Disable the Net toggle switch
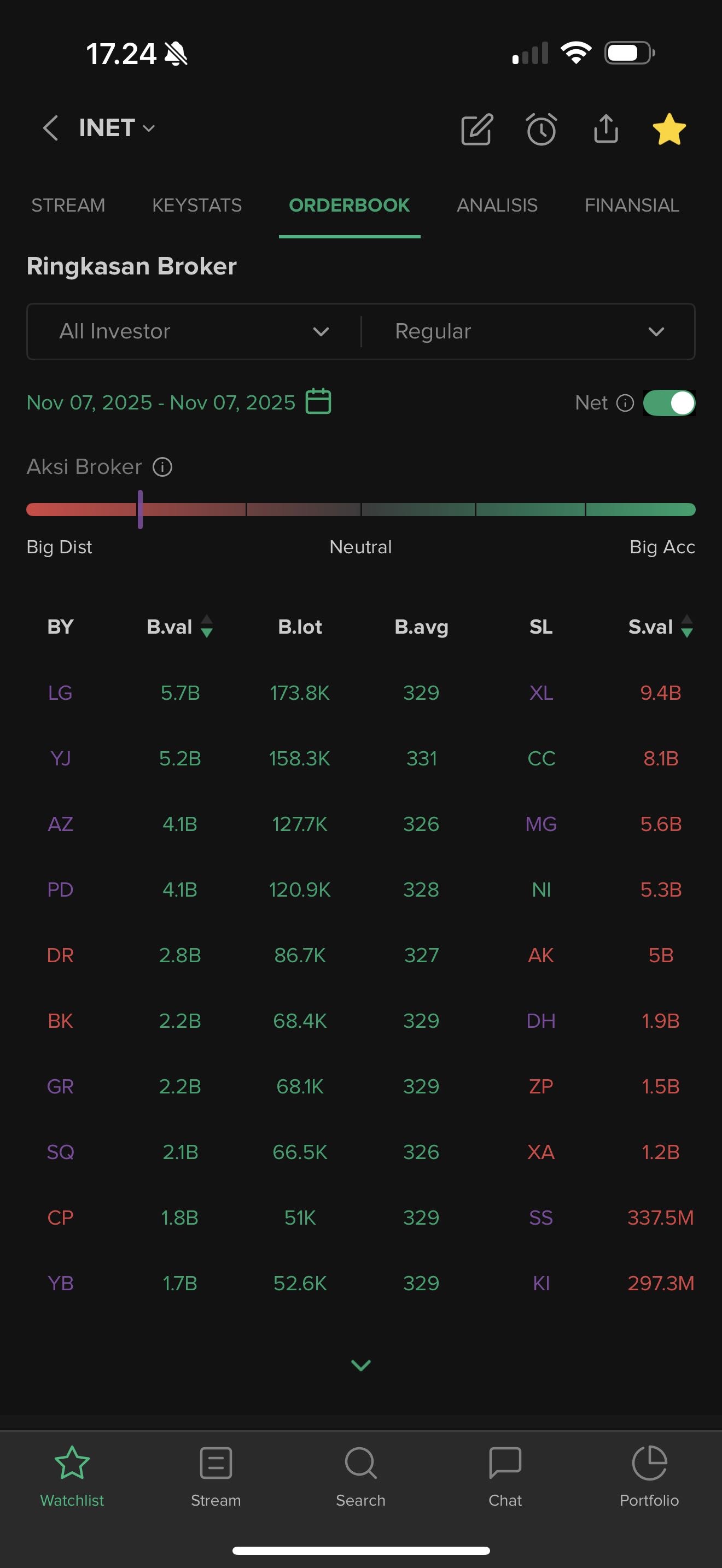Screen dimensions: 722x1568 click(x=669, y=403)
